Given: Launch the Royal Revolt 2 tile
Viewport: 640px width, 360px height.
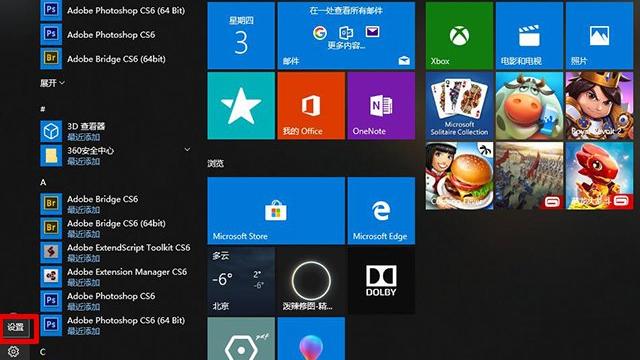Looking at the screenshot, I should pyautogui.click(x=599, y=106).
